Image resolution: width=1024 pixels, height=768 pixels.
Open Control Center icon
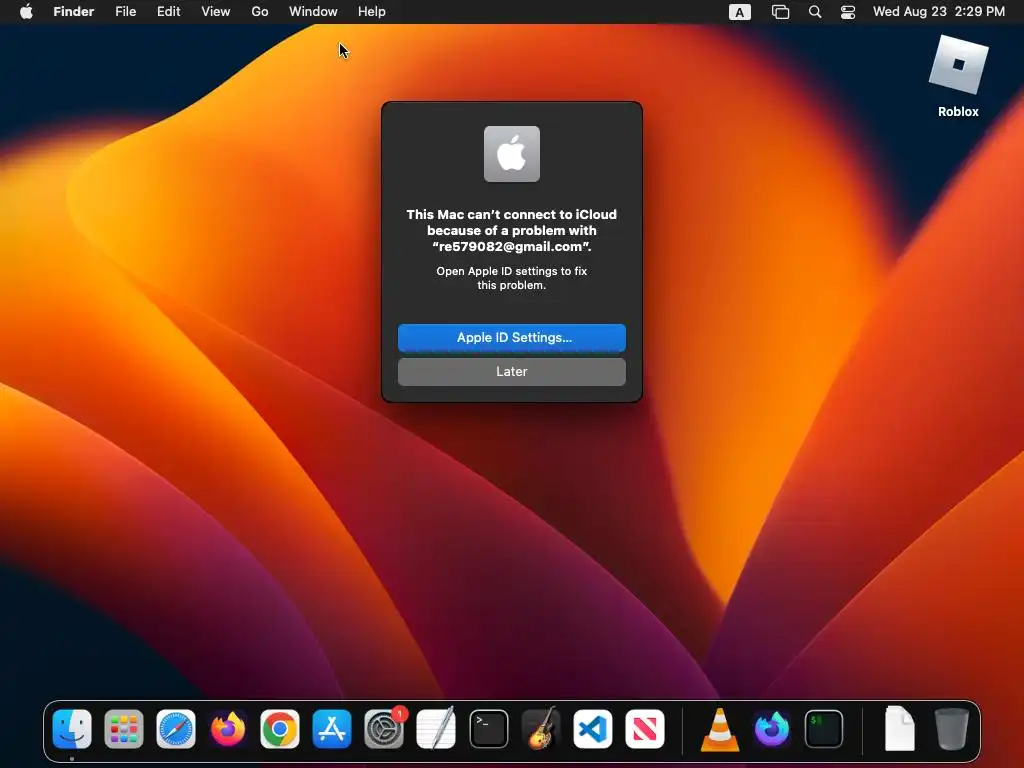[x=848, y=12]
